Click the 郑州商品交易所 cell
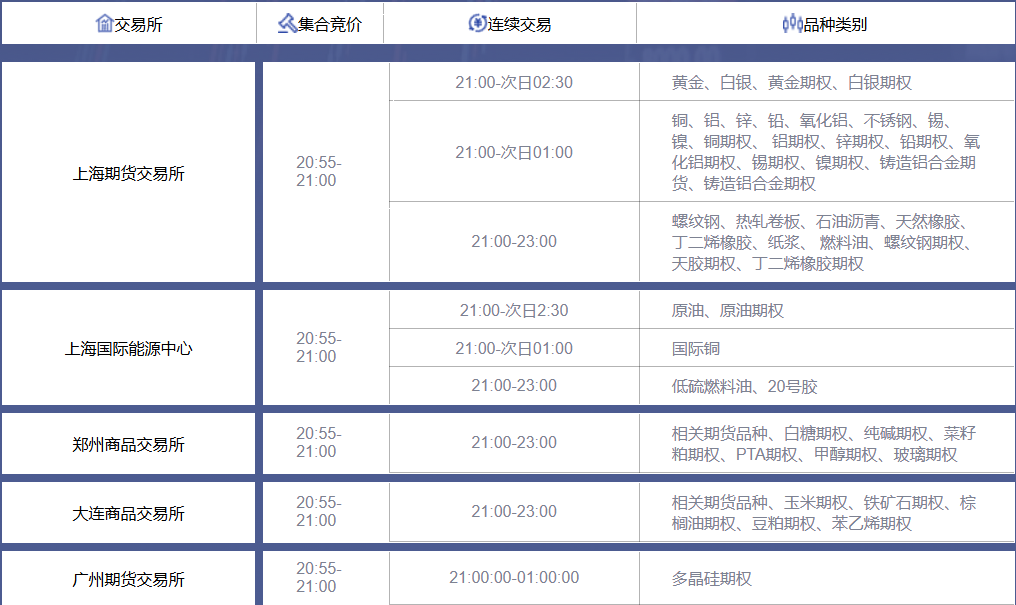This screenshot has width=1016, height=605. pos(128,444)
